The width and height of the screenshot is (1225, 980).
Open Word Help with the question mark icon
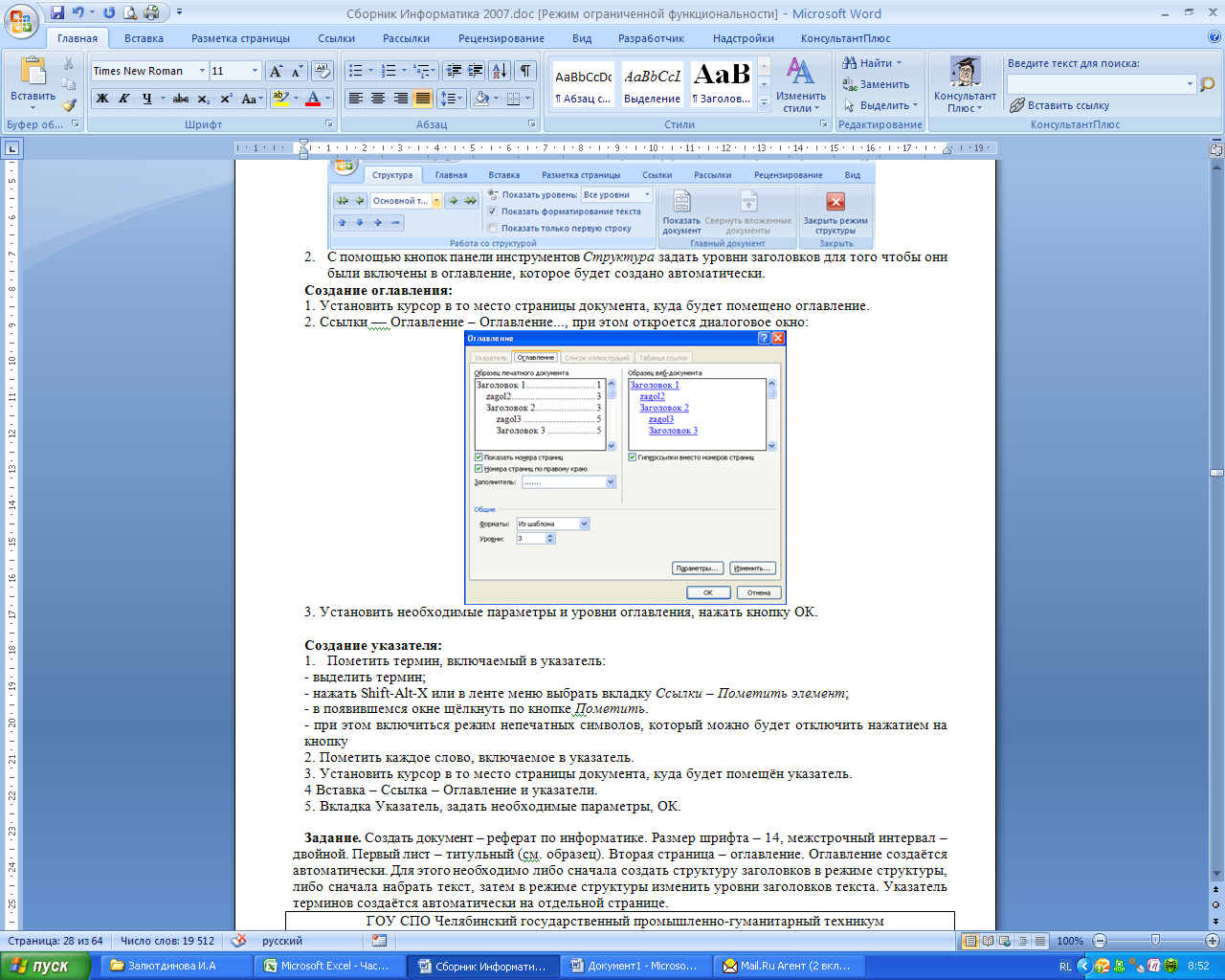tap(1214, 38)
